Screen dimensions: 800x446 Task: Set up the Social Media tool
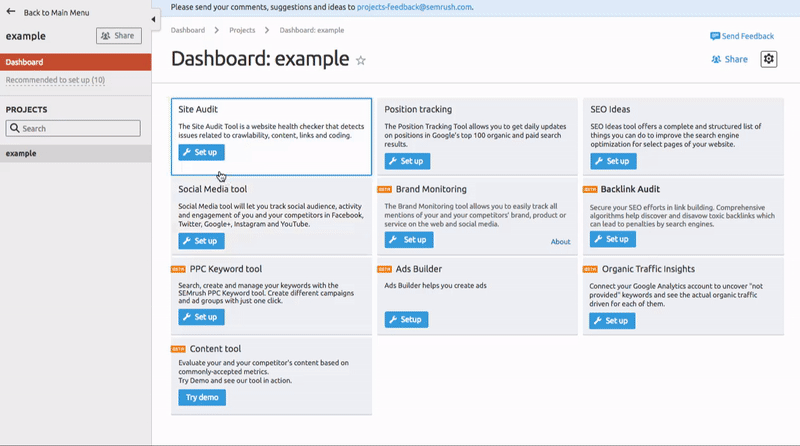[201, 240]
